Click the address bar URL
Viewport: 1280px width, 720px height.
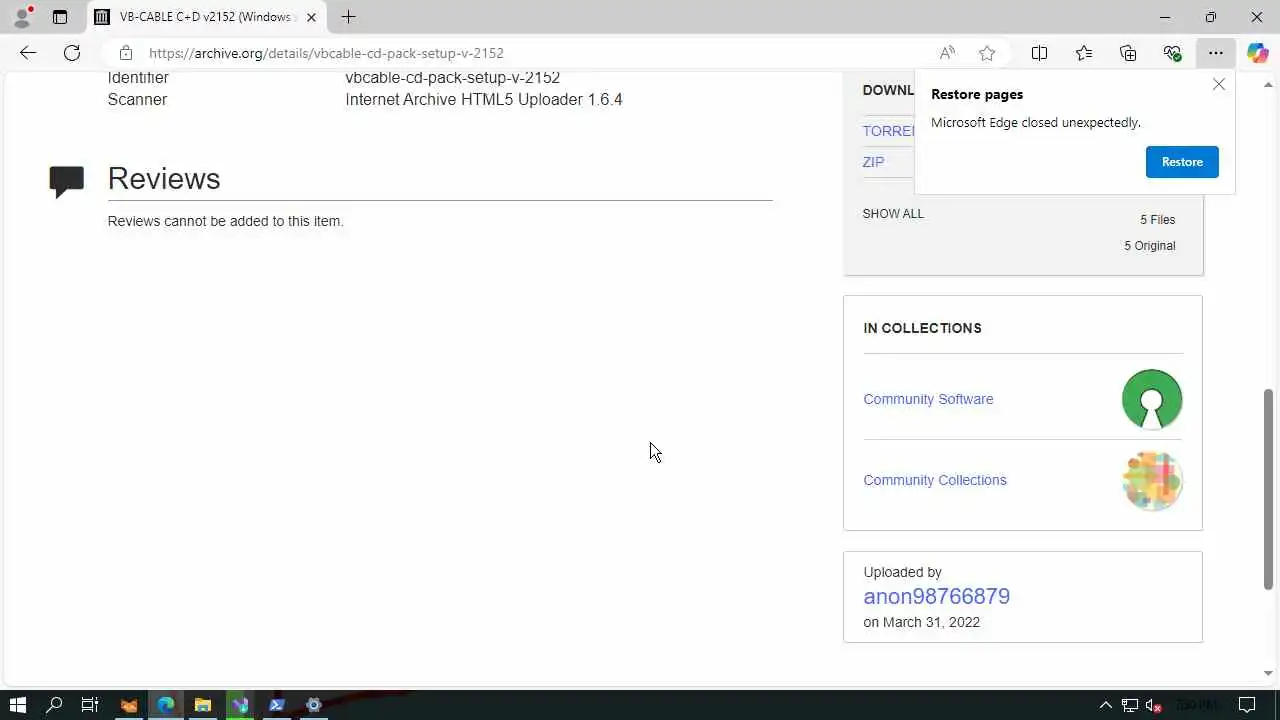point(326,53)
